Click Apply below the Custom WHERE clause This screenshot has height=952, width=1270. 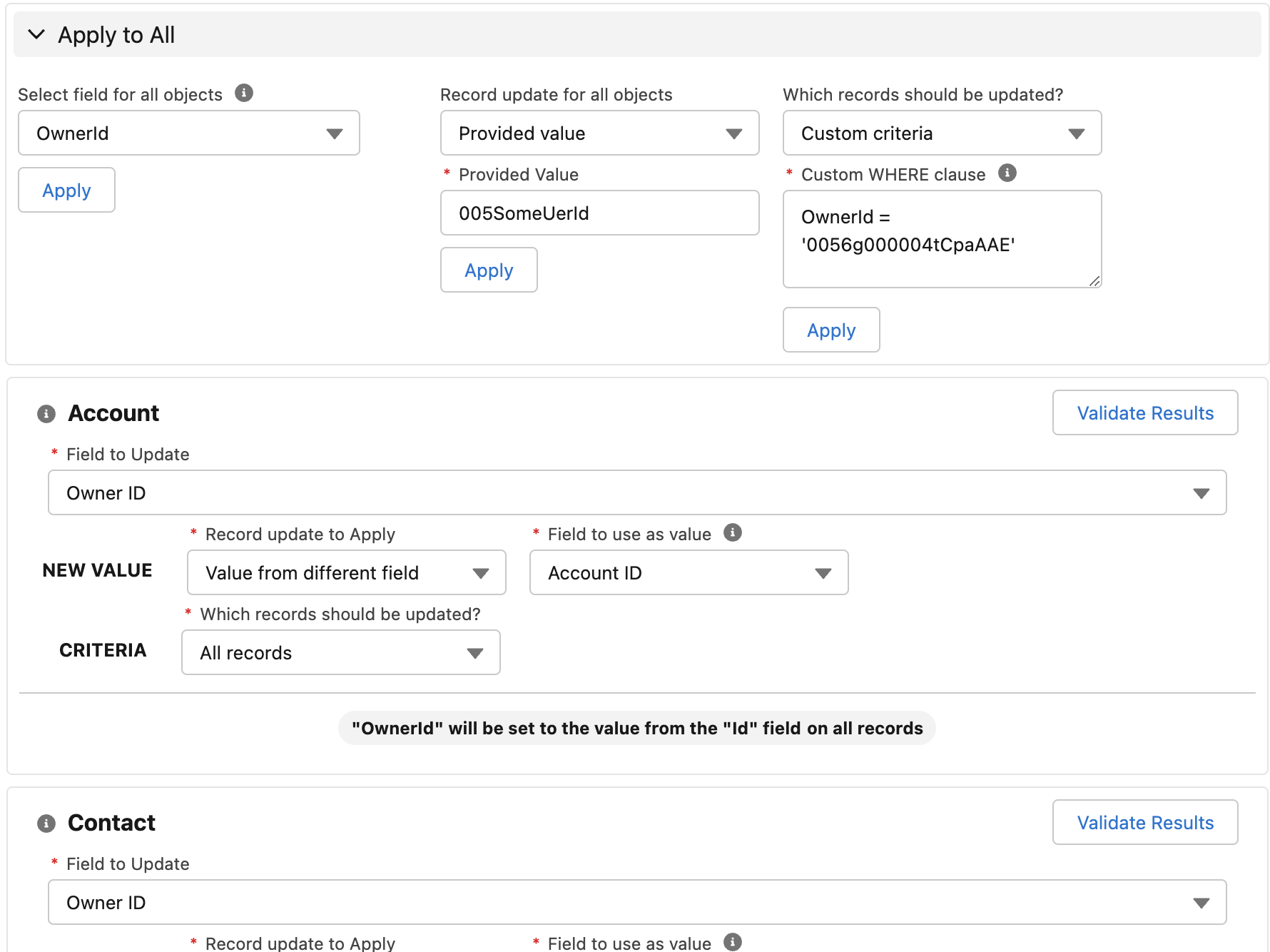click(x=831, y=330)
